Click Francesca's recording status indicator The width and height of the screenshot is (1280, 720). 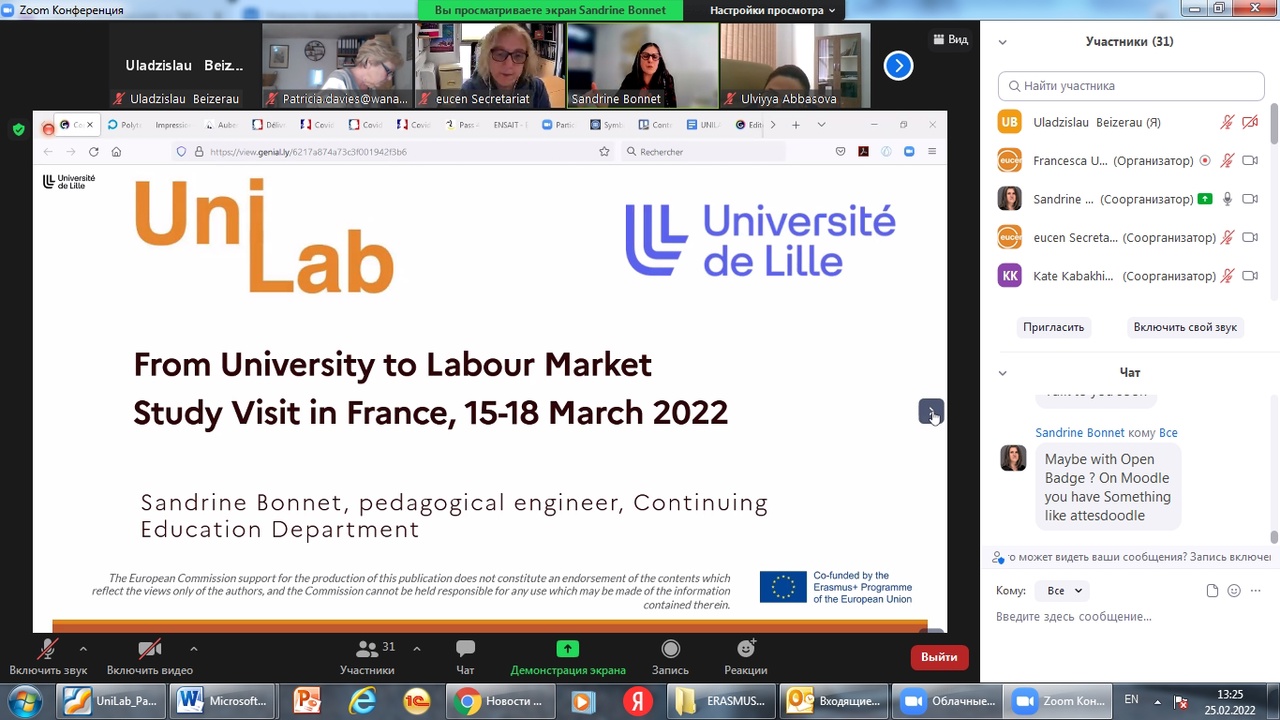pyautogui.click(x=1205, y=160)
